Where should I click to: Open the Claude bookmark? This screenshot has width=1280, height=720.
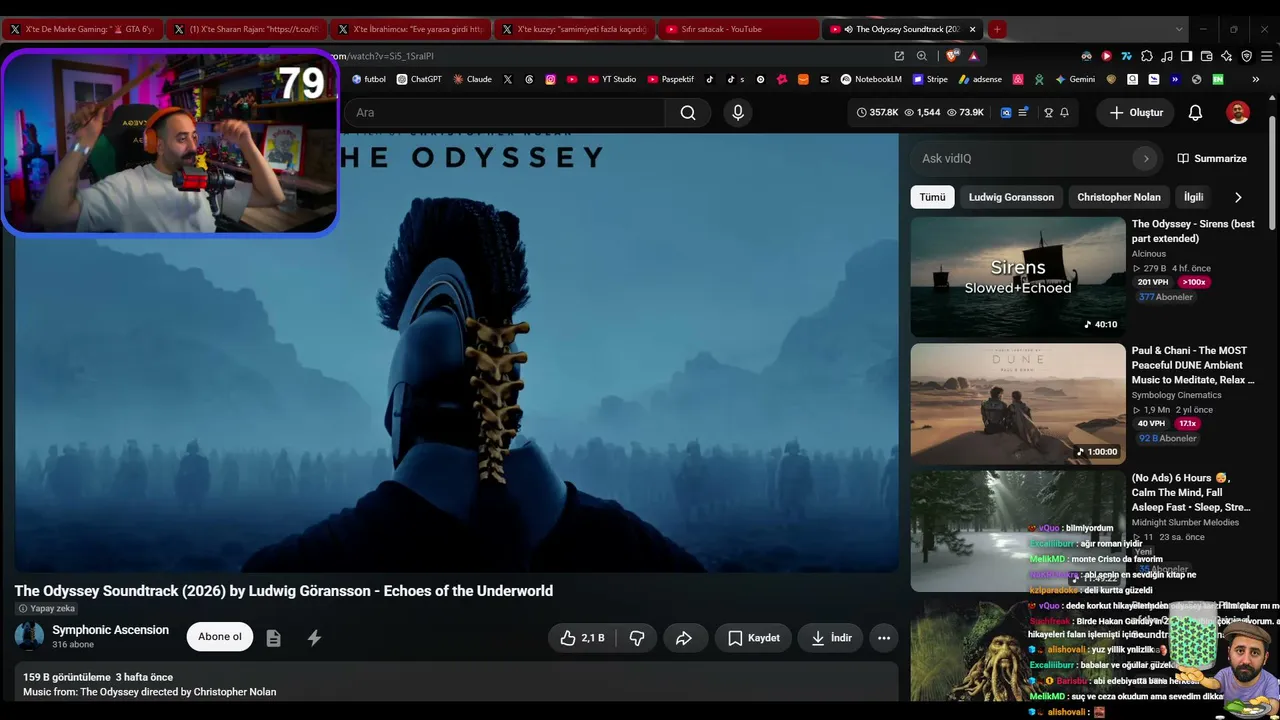472,79
